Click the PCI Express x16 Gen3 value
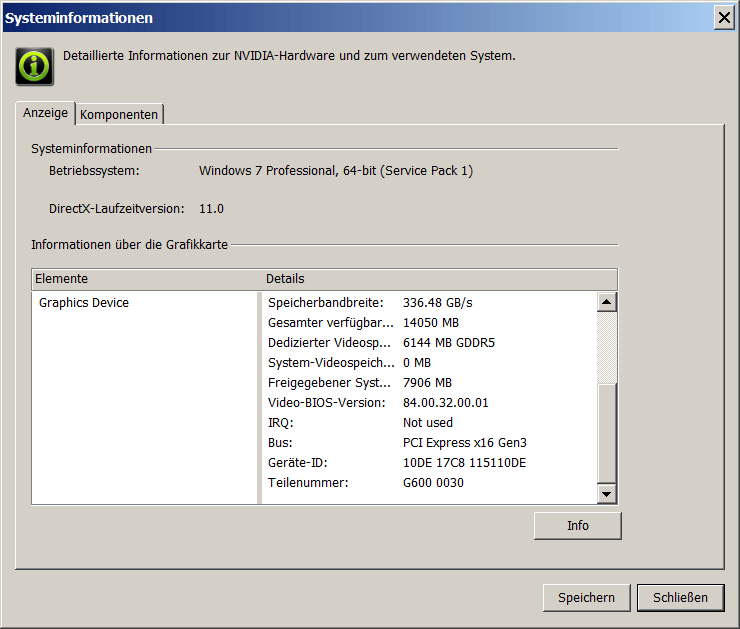This screenshot has height=629, width=740. tap(465, 443)
